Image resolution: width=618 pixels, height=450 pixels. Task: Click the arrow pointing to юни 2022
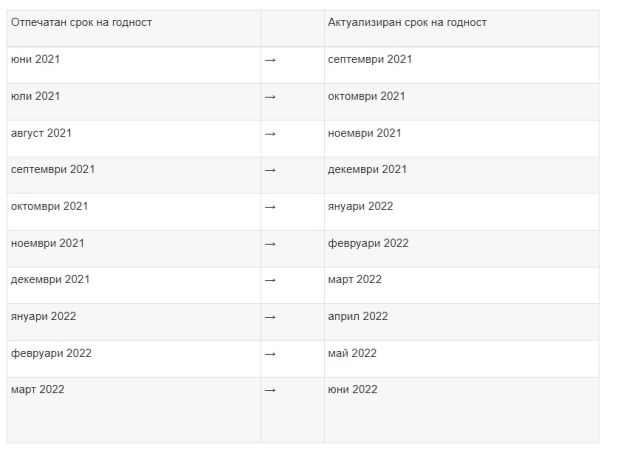point(270,391)
